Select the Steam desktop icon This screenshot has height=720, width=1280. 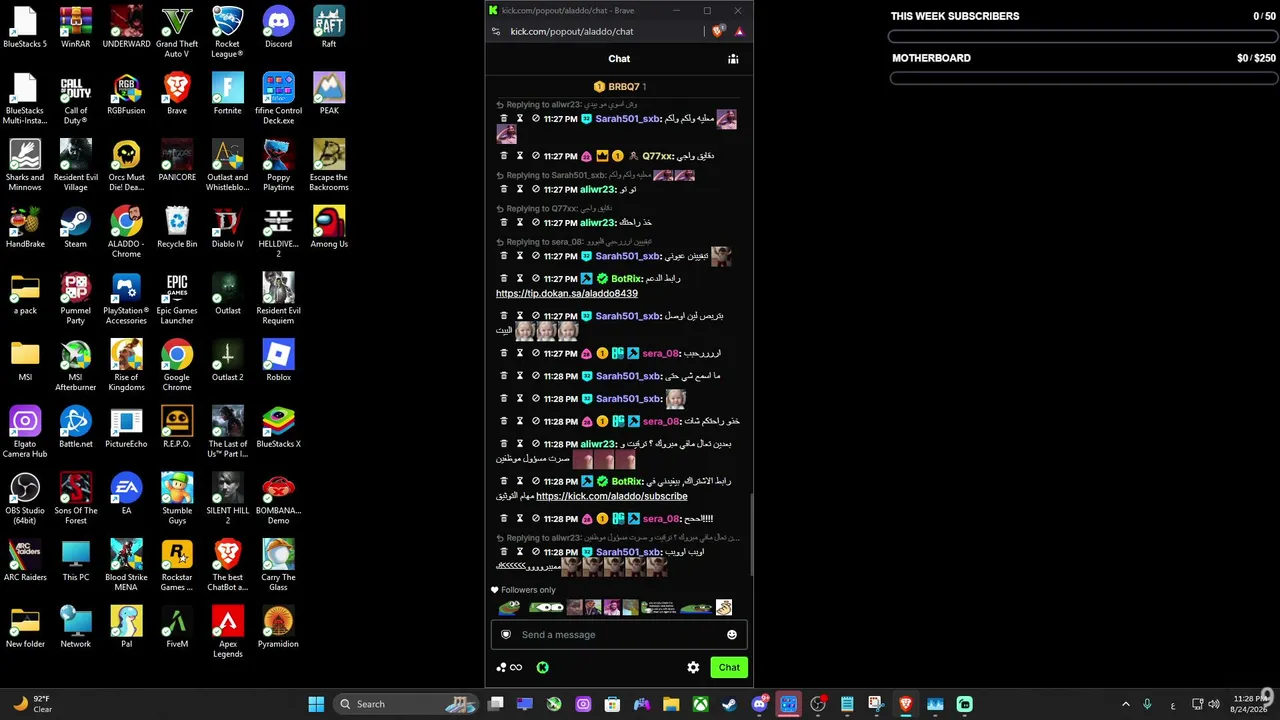(75, 228)
